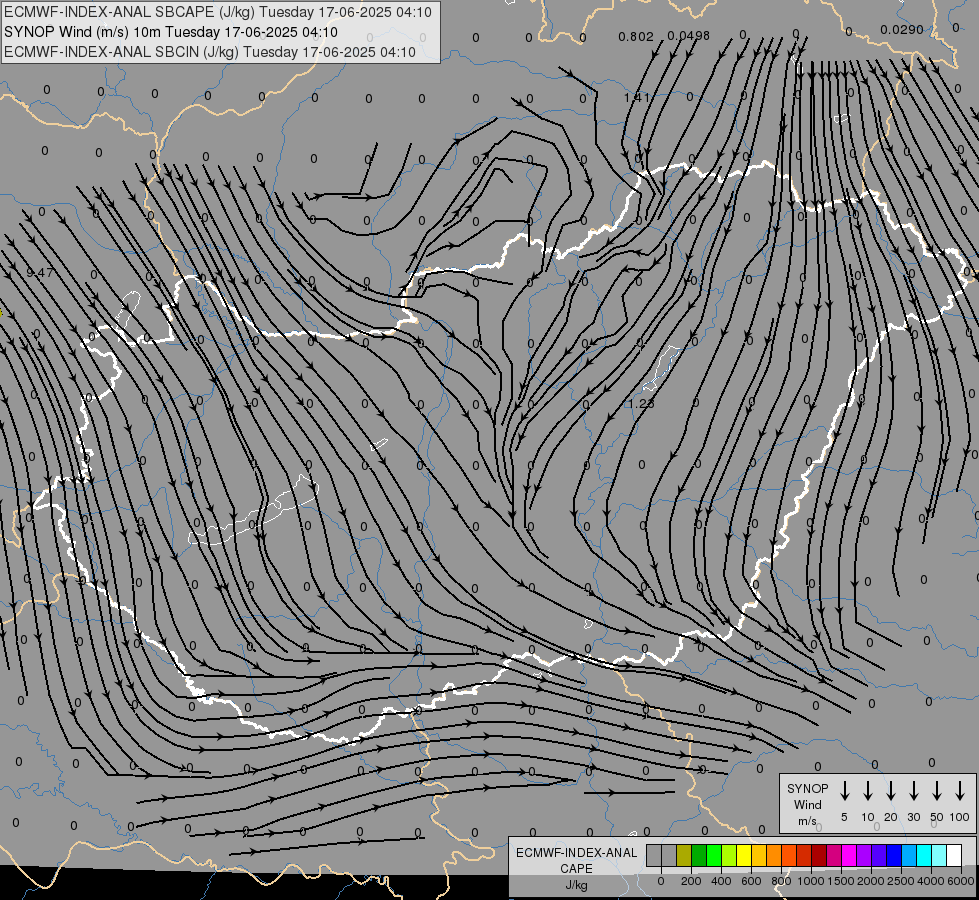Click the 200 tick label on CAPE scale
Image resolution: width=979 pixels, height=900 pixels.
pyautogui.click(x=691, y=881)
